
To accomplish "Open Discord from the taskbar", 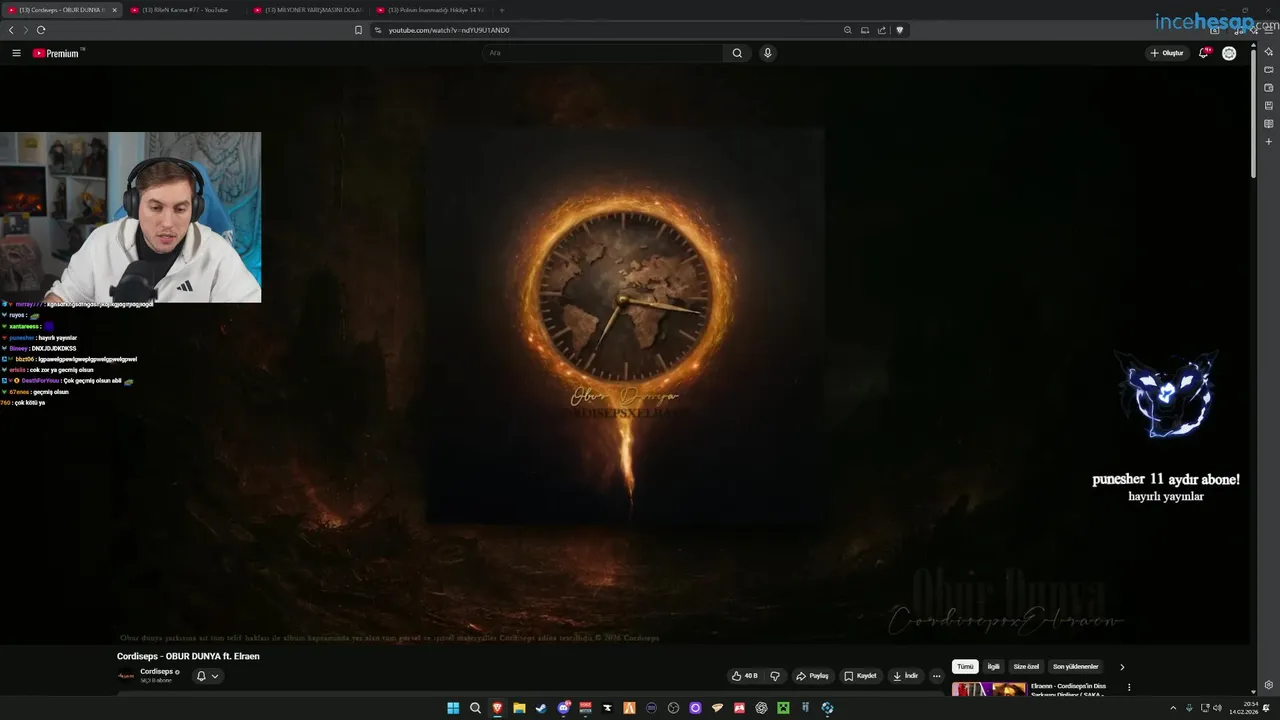I will [x=563, y=708].
